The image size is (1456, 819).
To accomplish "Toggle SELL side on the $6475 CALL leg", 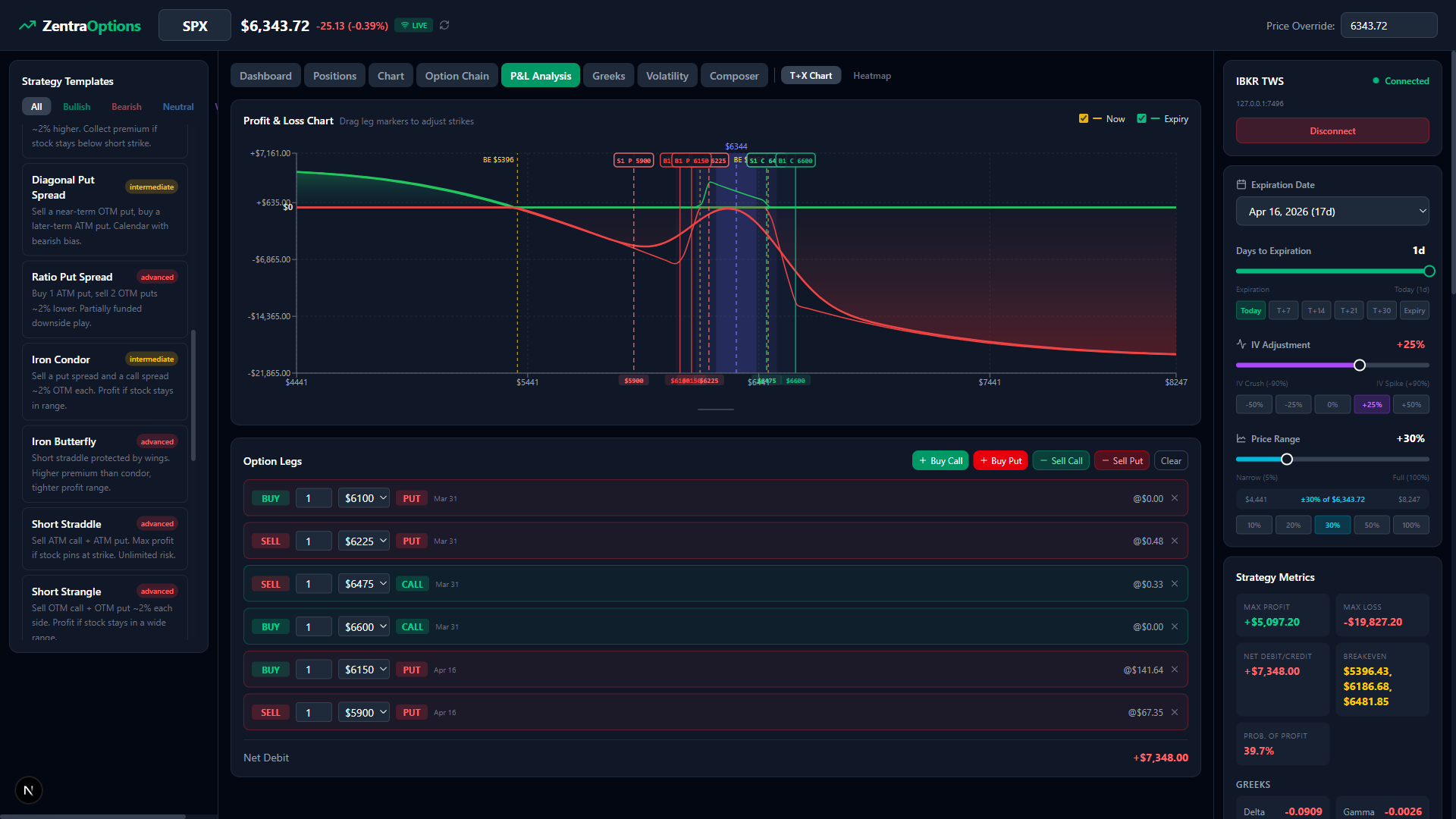I will tap(271, 584).
